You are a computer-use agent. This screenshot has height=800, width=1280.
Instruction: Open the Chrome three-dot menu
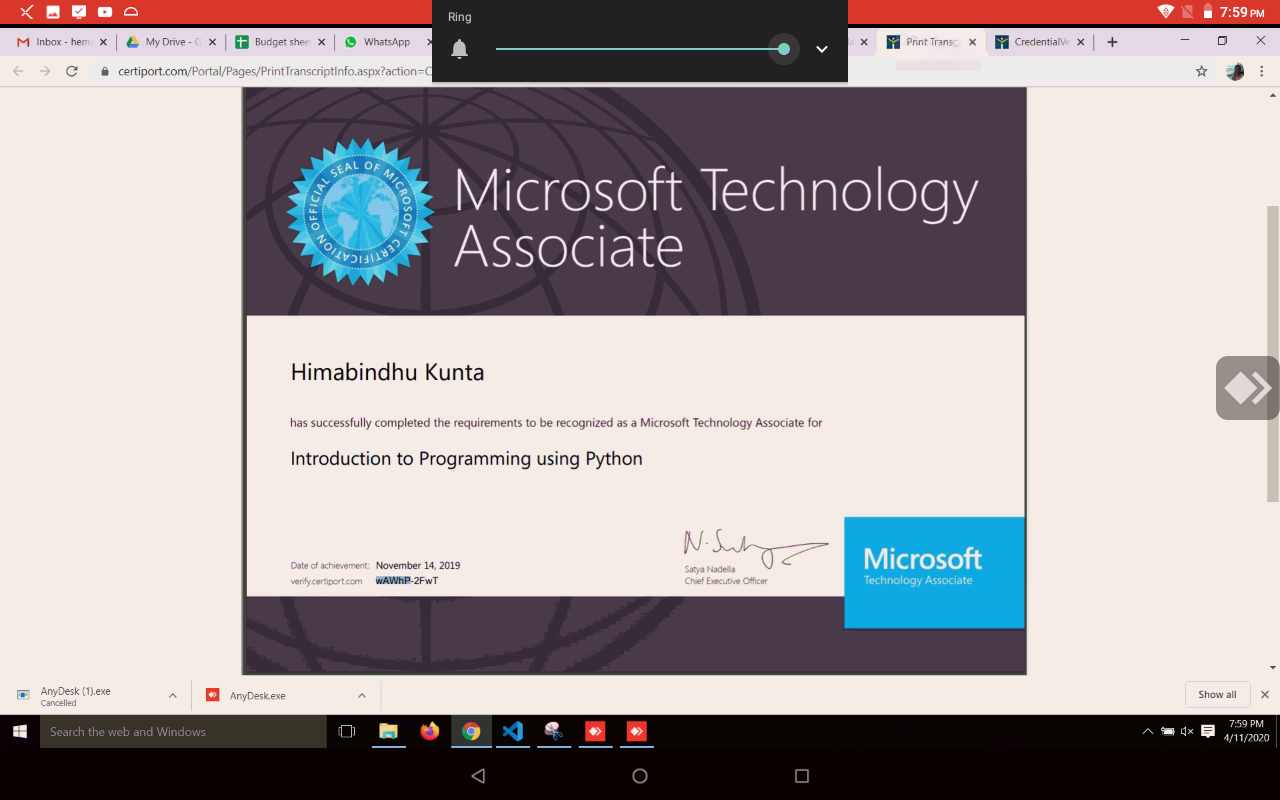1263,71
